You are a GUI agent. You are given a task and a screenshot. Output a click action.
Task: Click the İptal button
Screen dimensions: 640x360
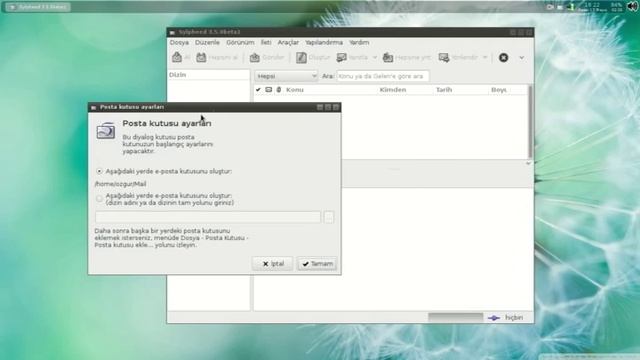click(x=273, y=264)
